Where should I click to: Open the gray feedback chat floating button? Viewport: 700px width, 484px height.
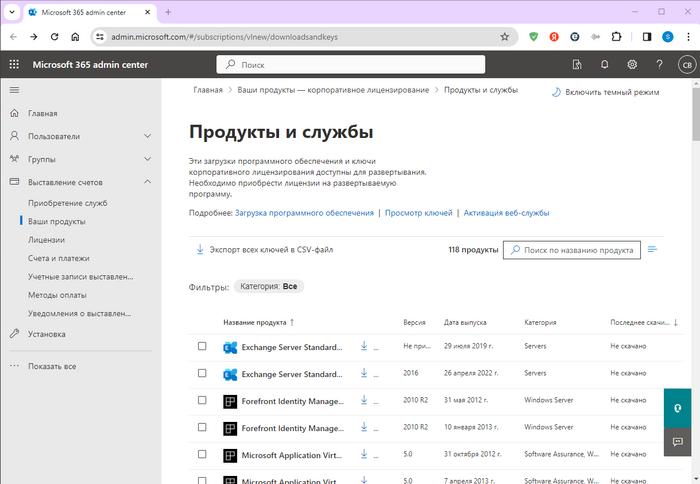tap(679, 441)
